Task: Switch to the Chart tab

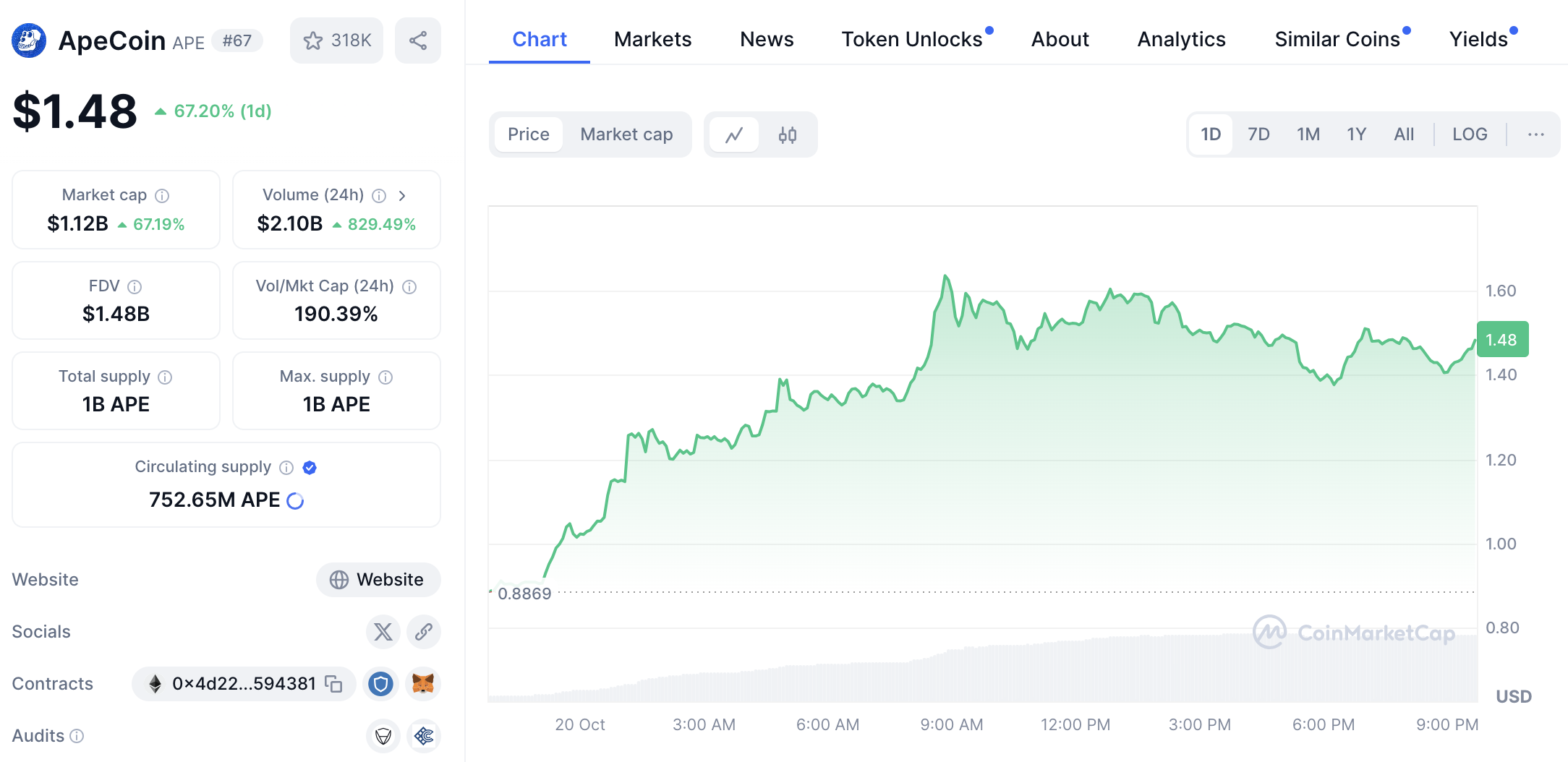Action: (540, 39)
